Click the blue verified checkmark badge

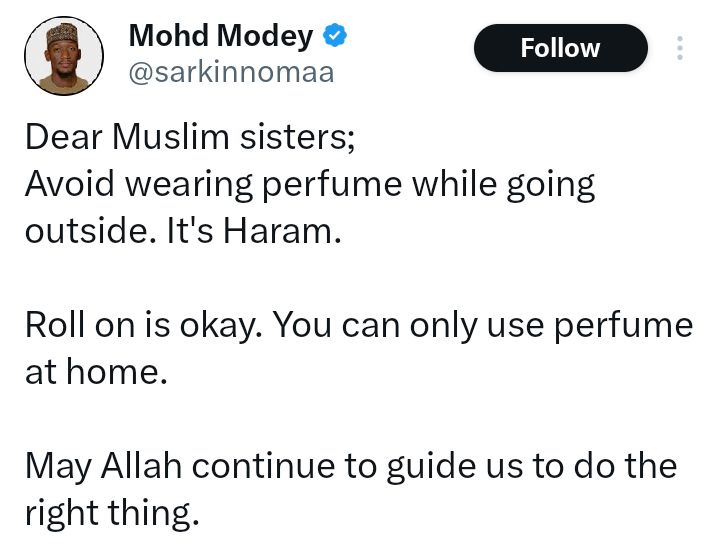coord(335,37)
